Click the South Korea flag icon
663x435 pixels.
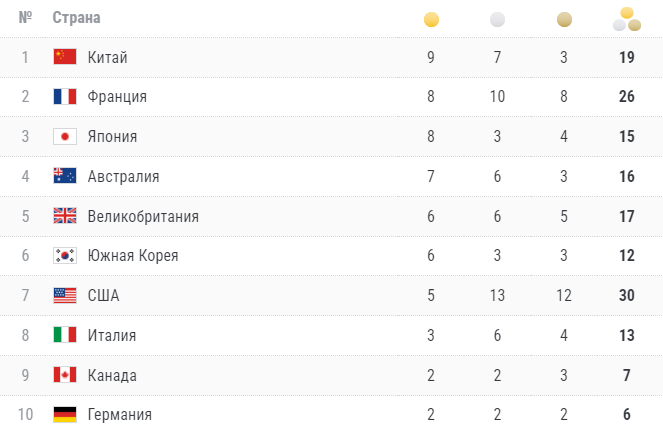pos(65,255)
